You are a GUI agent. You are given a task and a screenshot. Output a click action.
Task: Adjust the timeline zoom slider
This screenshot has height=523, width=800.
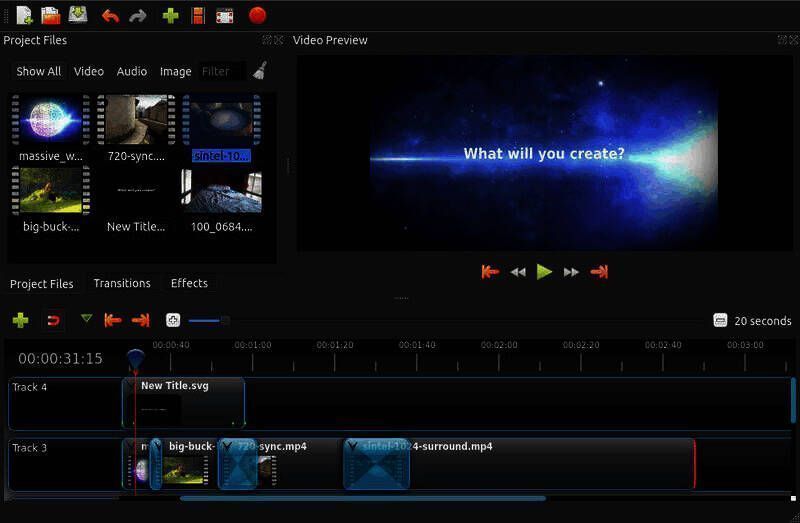pyautogui.click(x=224, y=320)
